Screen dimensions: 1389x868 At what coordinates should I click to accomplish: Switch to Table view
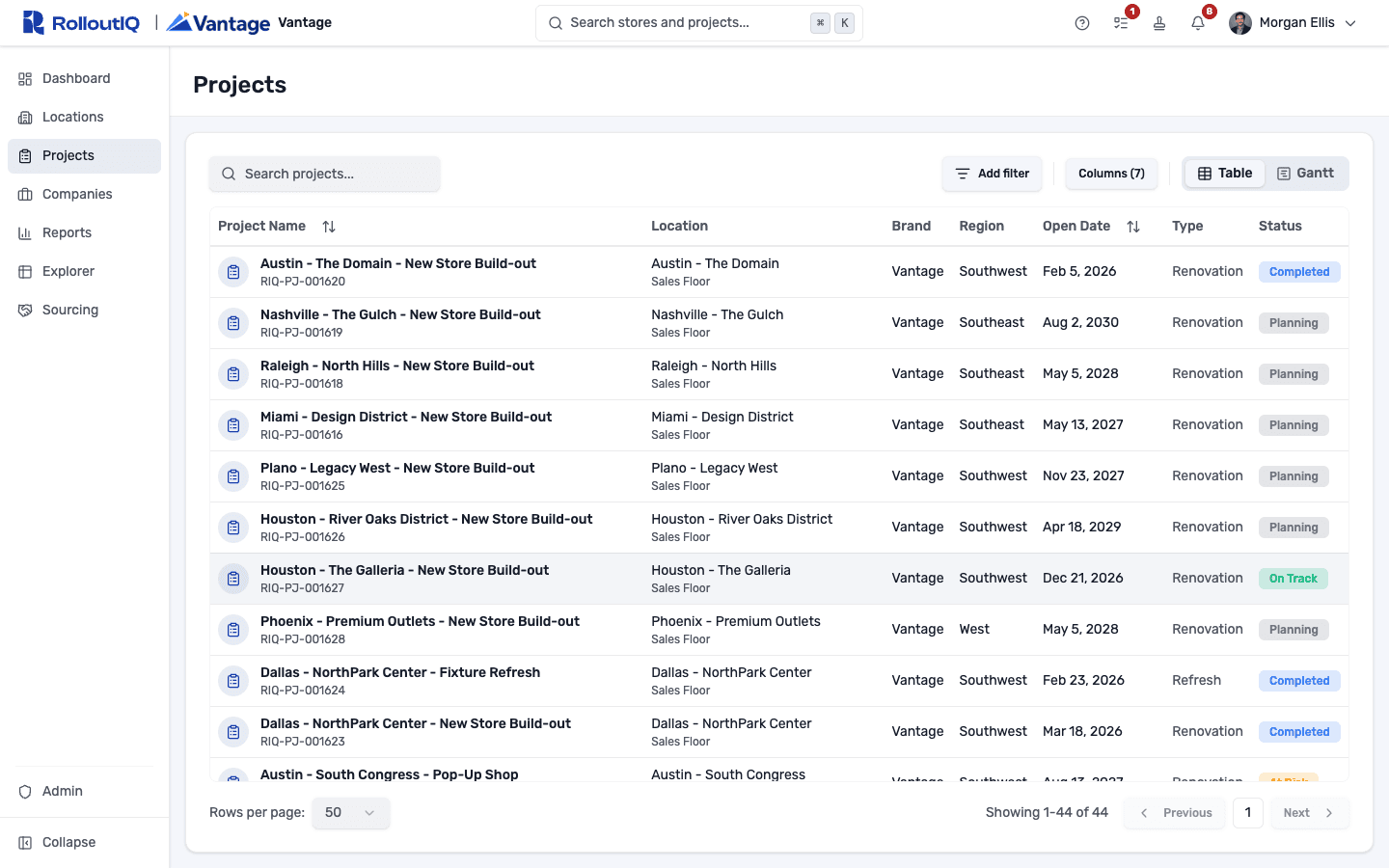1225,174
